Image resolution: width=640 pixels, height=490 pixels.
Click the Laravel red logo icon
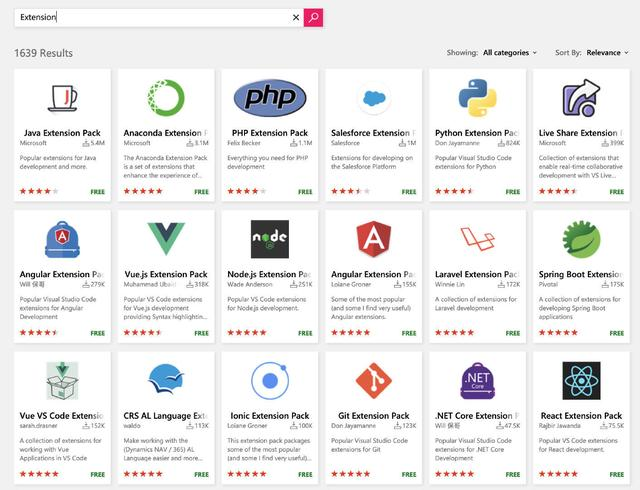coord(478,238)
